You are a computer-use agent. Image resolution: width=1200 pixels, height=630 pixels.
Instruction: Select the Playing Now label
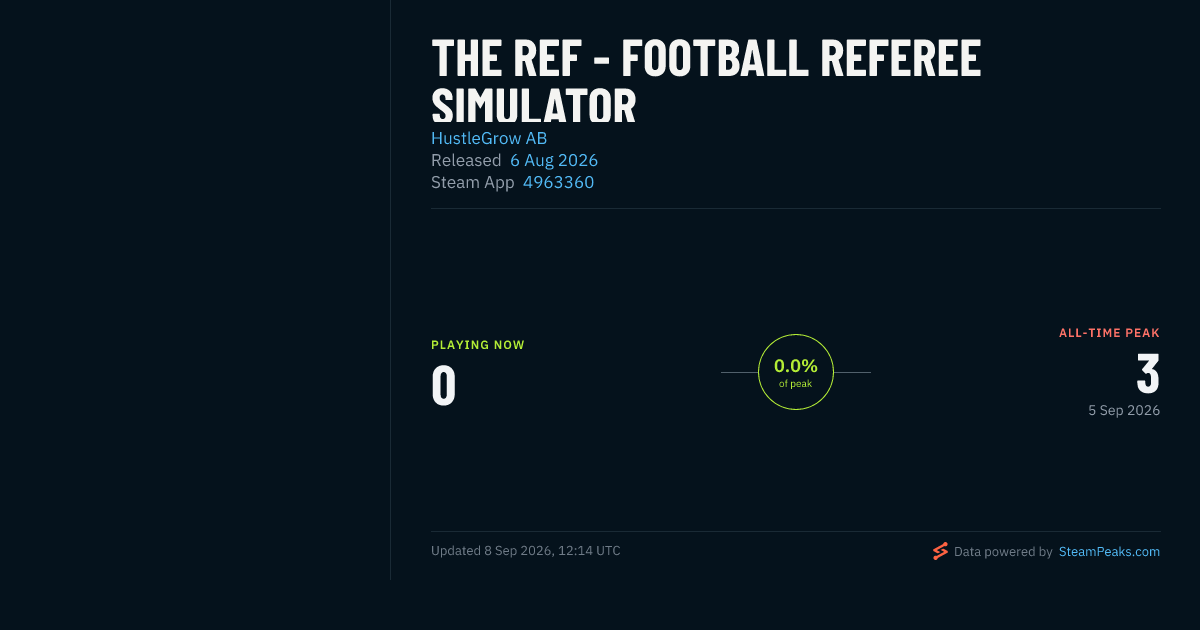(478, 345)
